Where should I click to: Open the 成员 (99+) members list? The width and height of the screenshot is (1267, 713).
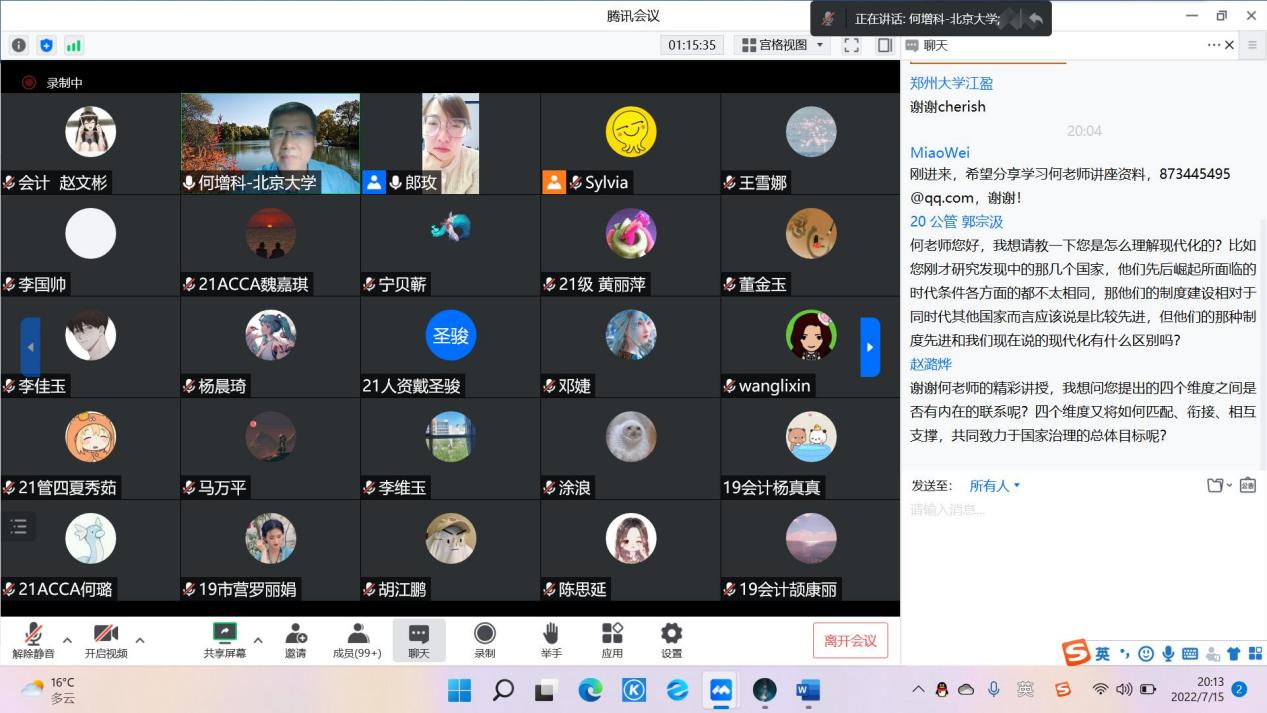pos(357,640)
